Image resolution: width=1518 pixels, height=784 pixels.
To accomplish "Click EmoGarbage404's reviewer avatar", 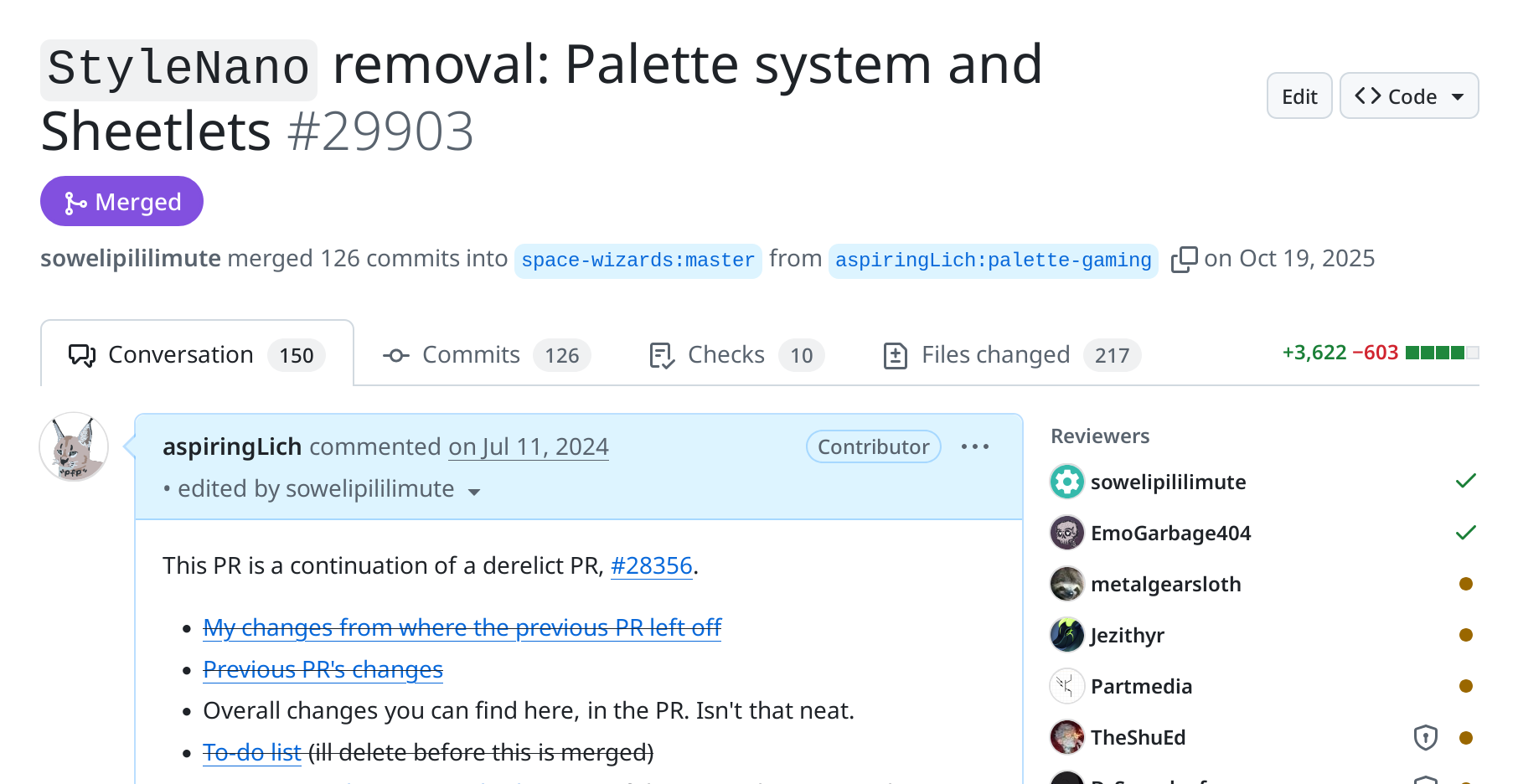I will [1066, 533].
